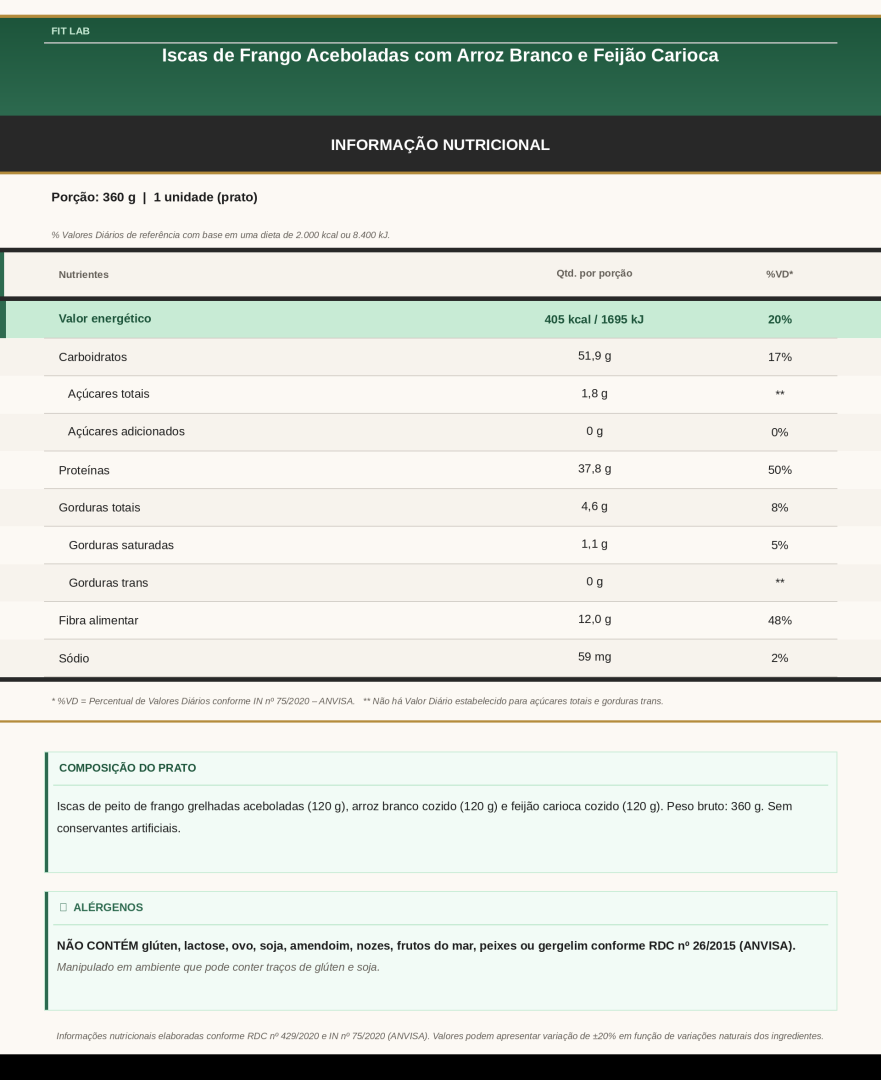Select the Valor energético row
Image resolution: width=881 pixels, height=1080 pixels.
coord(440,319)
